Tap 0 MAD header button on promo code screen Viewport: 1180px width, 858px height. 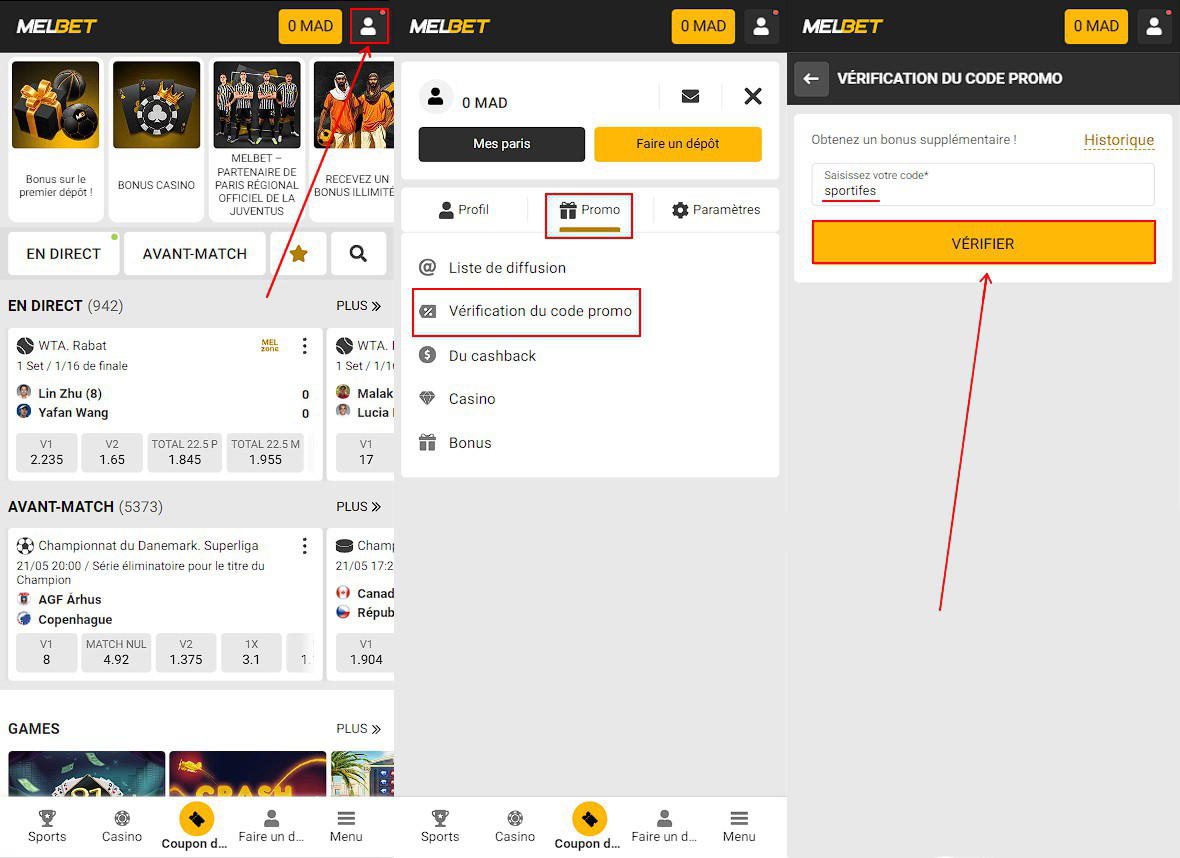(1096, 26)
